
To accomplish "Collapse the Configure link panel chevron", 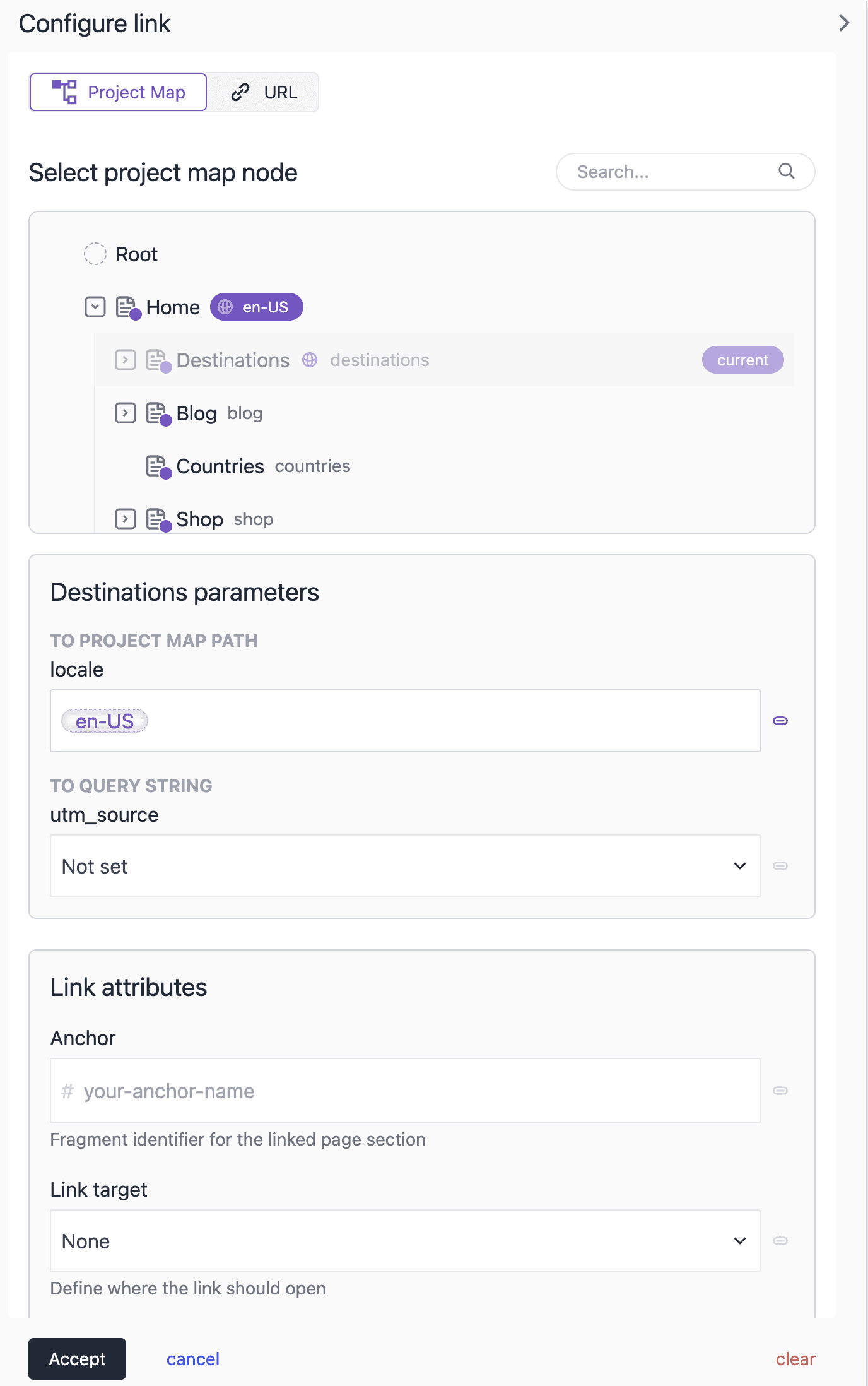I will click(x=843, y=23).
